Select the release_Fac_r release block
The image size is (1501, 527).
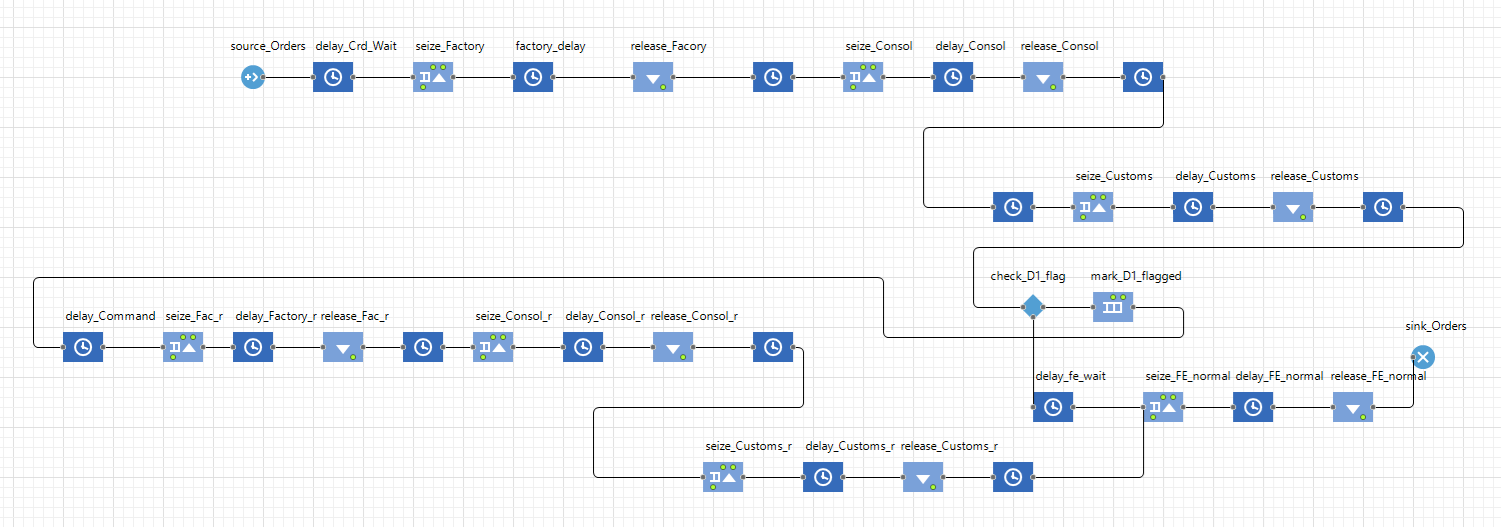coord(343,347)
